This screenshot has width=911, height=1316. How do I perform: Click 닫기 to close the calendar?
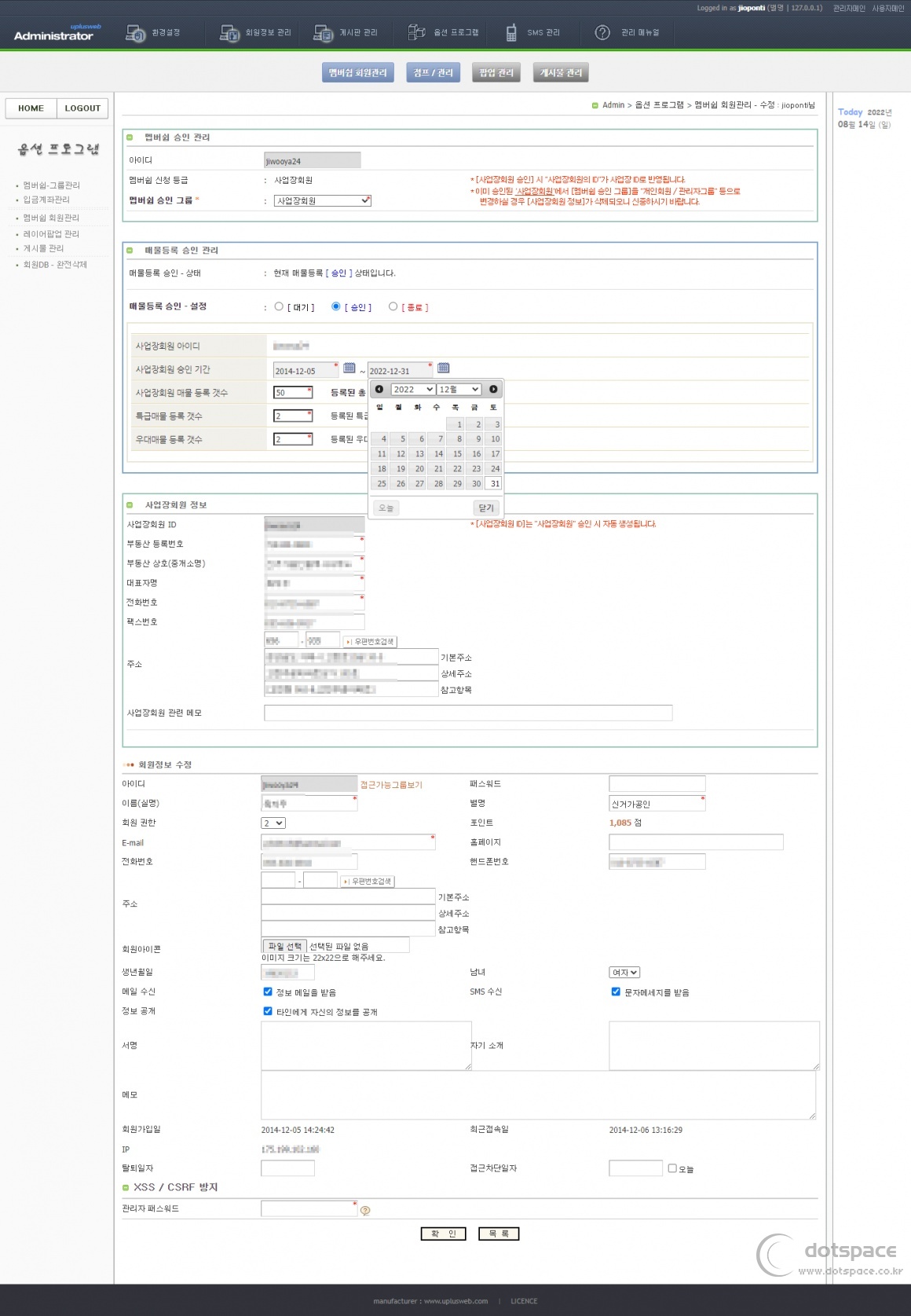(x=487, y=508)
